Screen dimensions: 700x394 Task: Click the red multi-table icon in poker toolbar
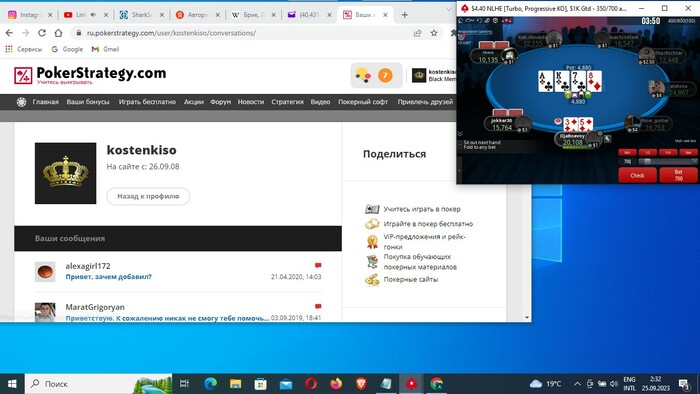(507, 21)
